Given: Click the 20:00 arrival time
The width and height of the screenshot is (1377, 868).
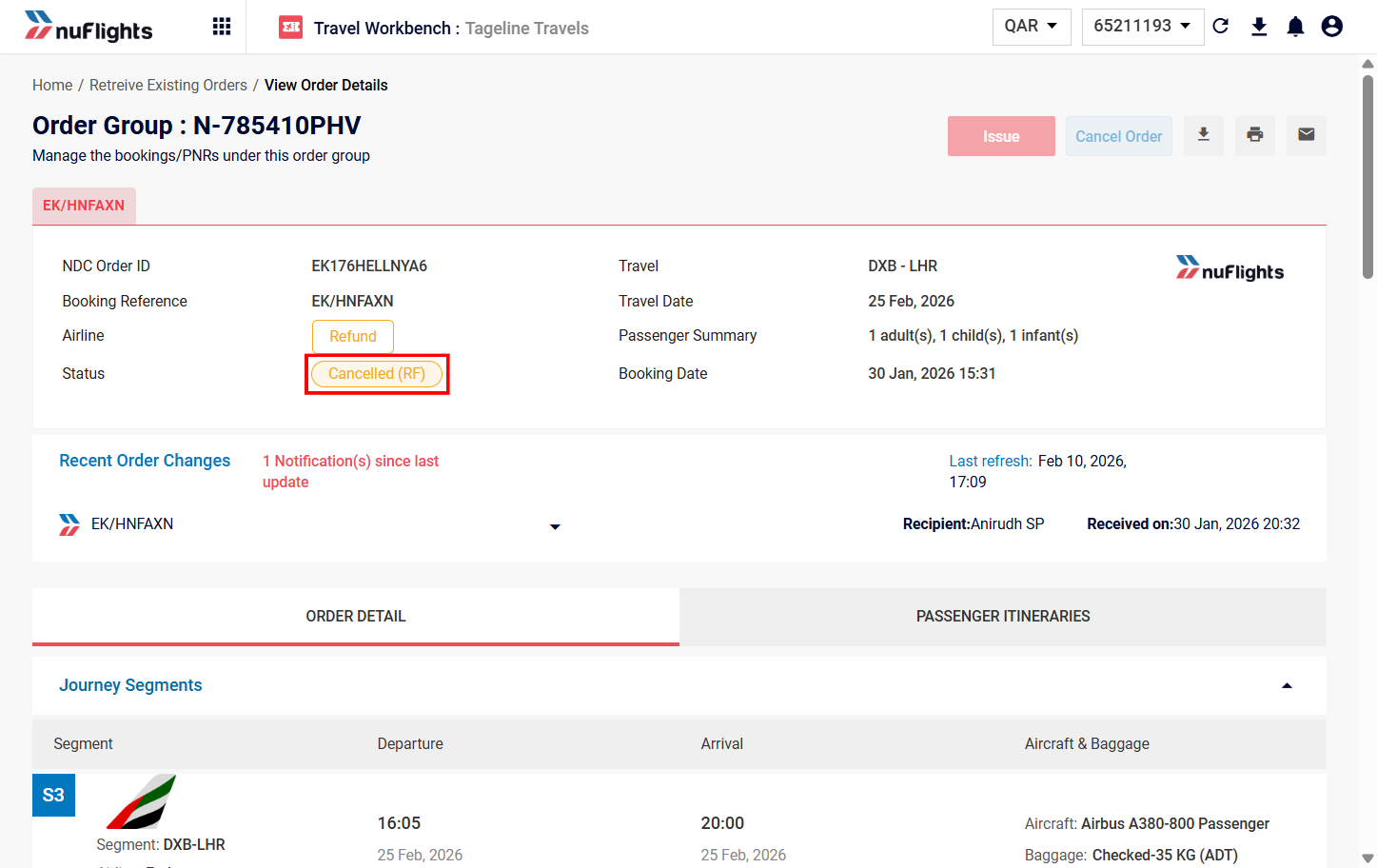Looking at the screenshot, I should (722, 823).
